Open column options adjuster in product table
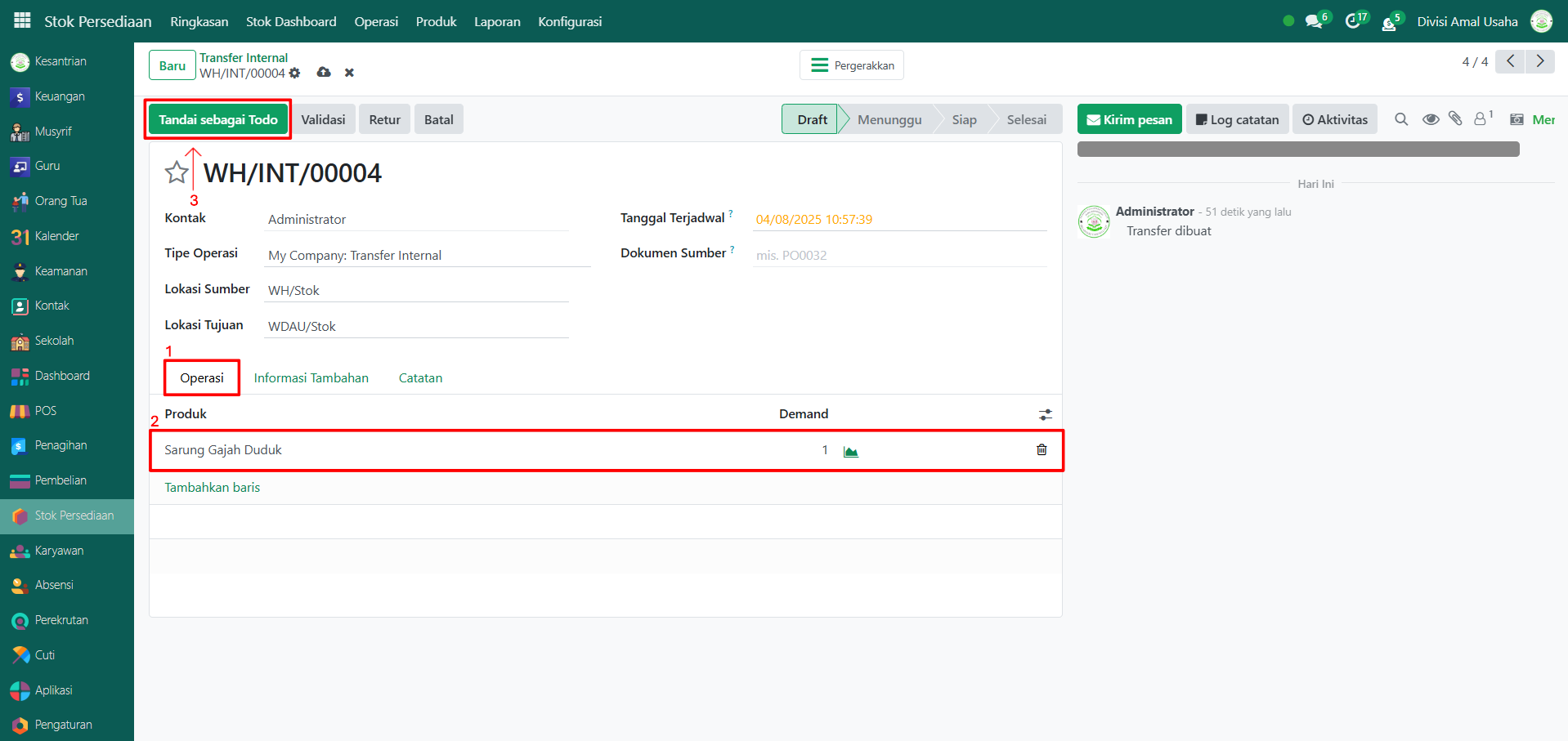The height and width of the screenshot is (741, 1568). 1045,415
